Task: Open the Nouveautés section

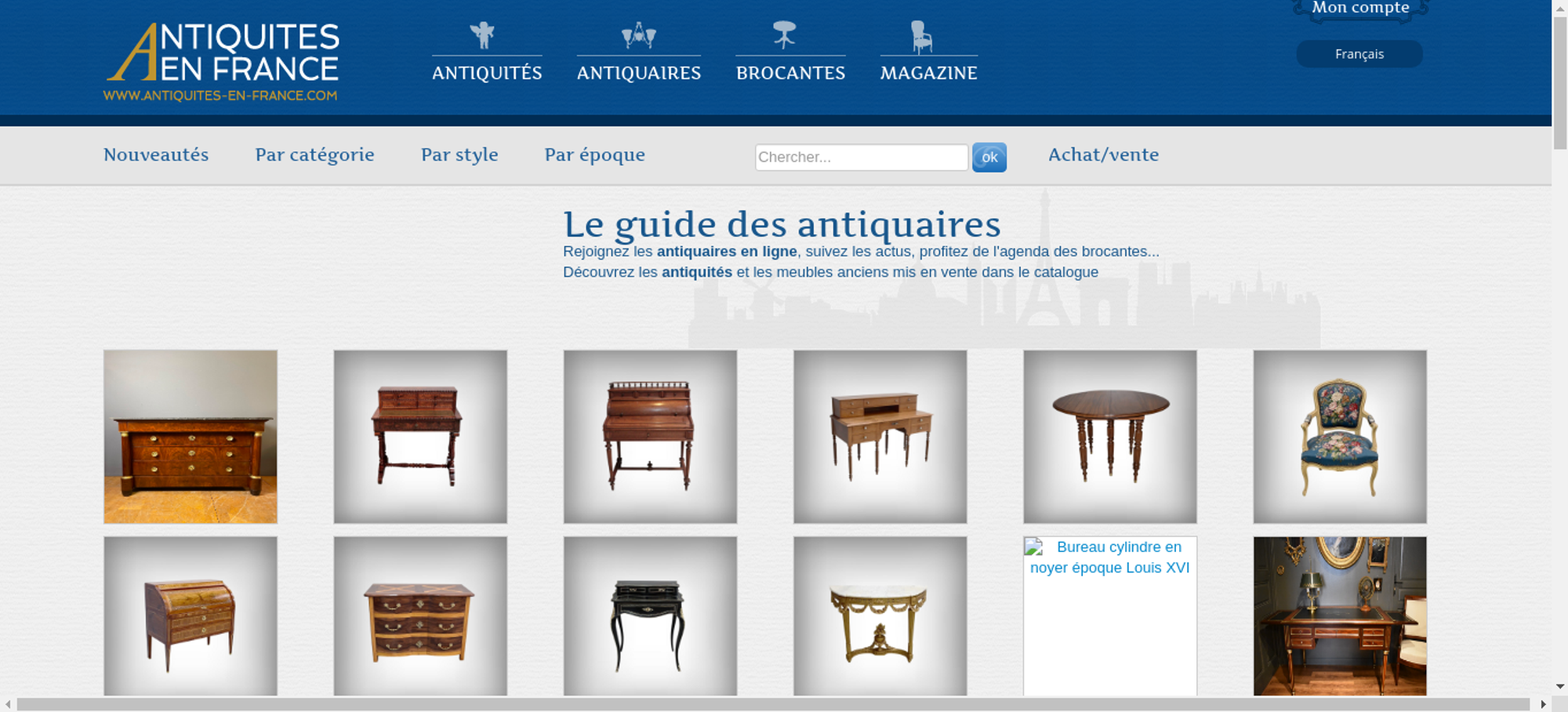Action: (156, 154)
